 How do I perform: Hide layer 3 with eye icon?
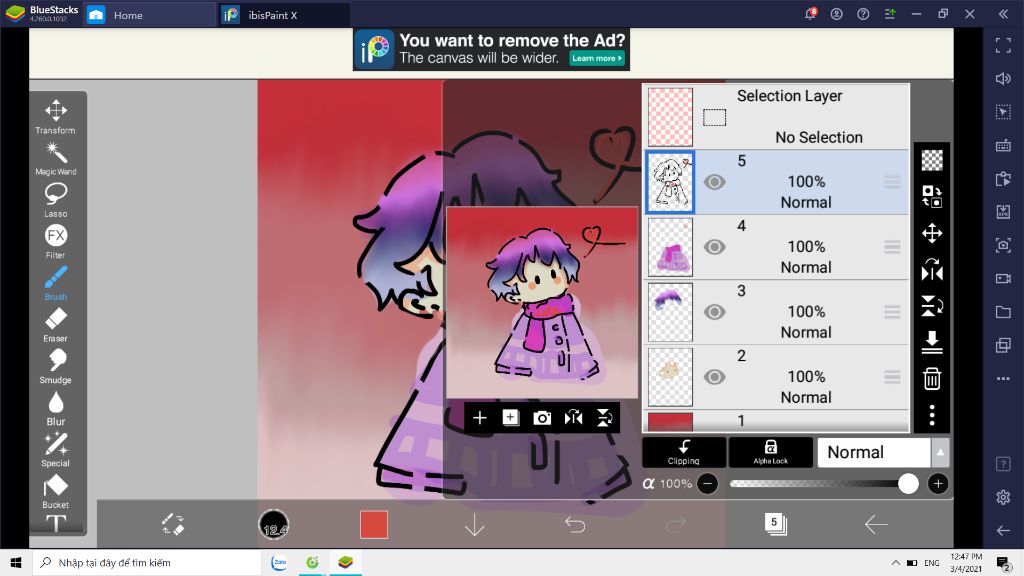tap(714, 312)
